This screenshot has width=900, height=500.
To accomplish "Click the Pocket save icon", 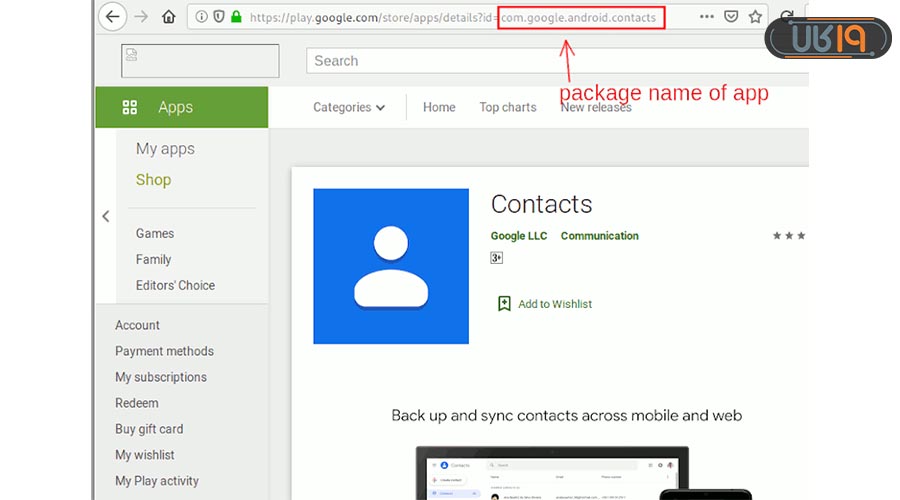I will (732, 17).
